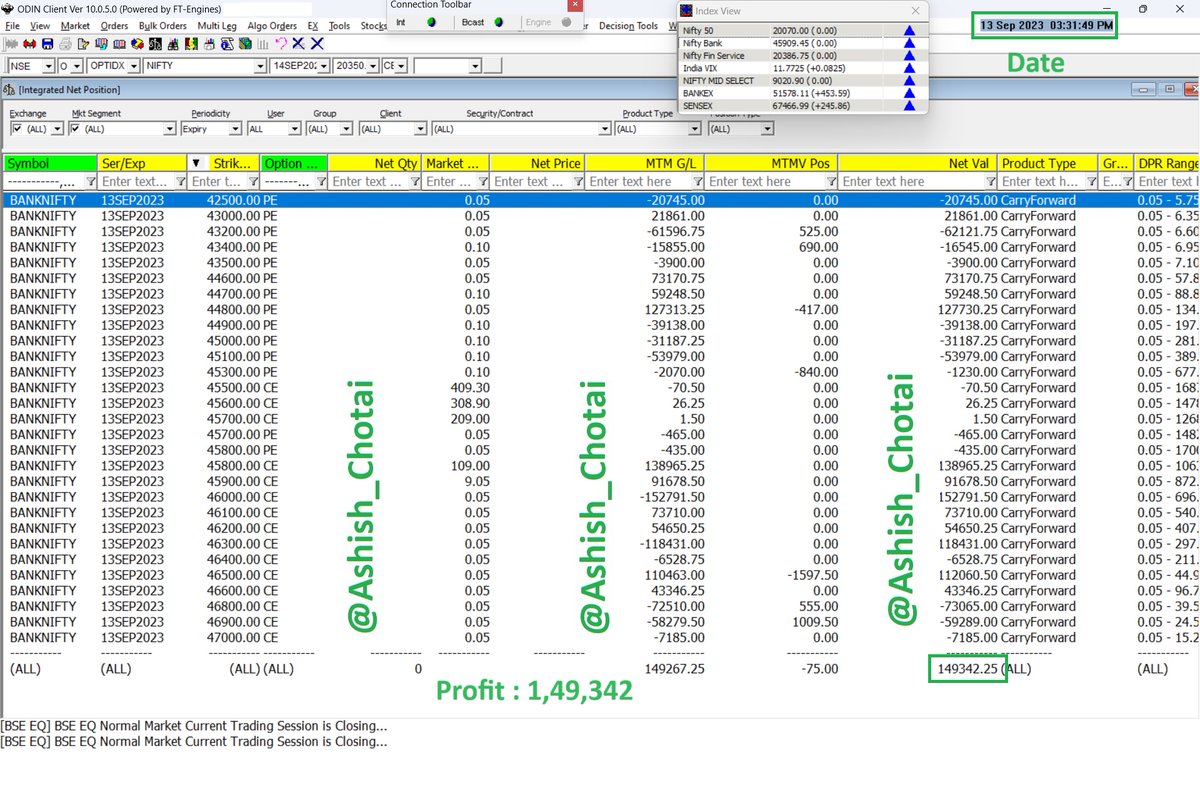Screen dimensions: 1200x808
Task: Toggle the Mkt Segment (ALL) checkbox
Action: pyautogui.click(x=76, y=129)
